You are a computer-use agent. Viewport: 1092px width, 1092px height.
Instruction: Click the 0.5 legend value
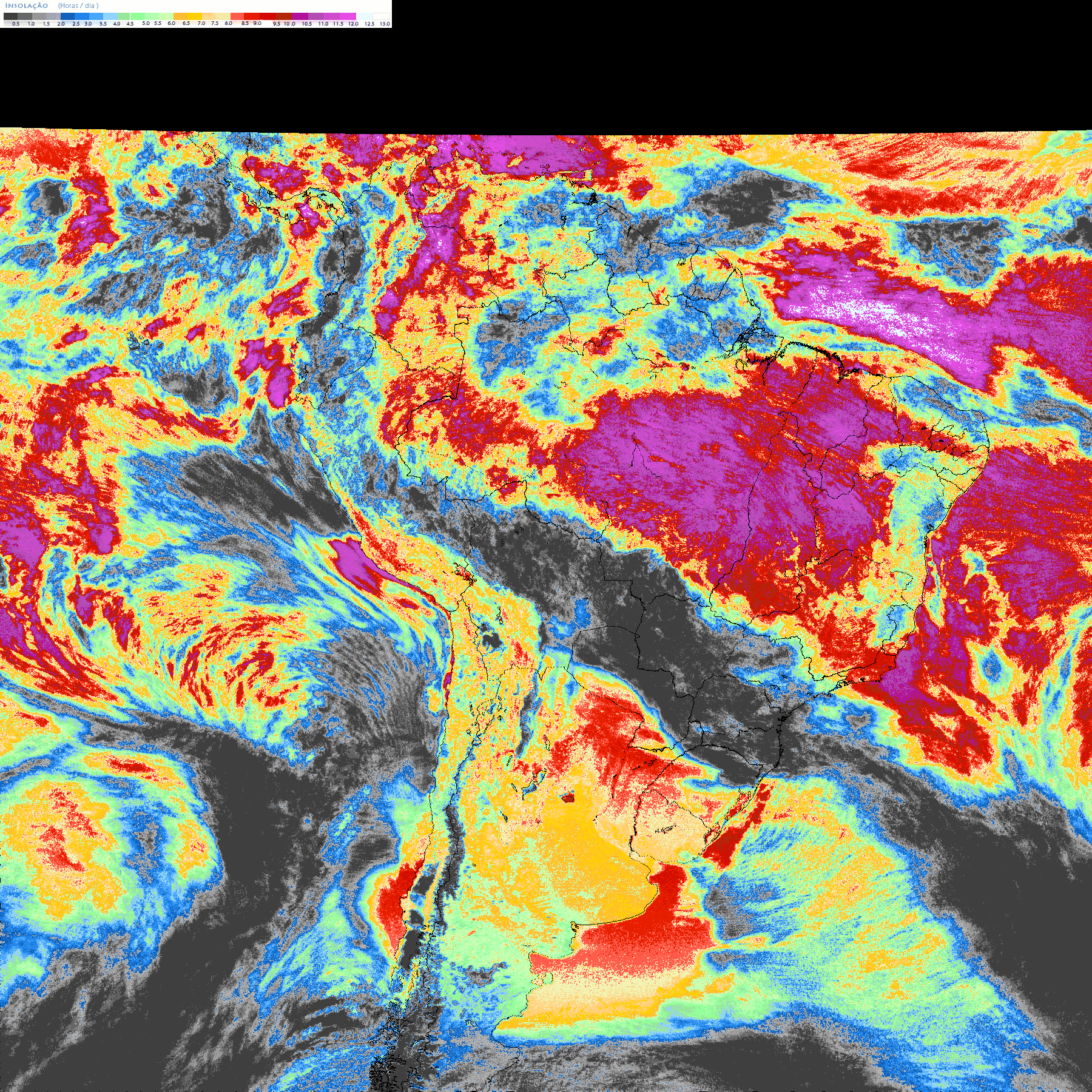16,24
